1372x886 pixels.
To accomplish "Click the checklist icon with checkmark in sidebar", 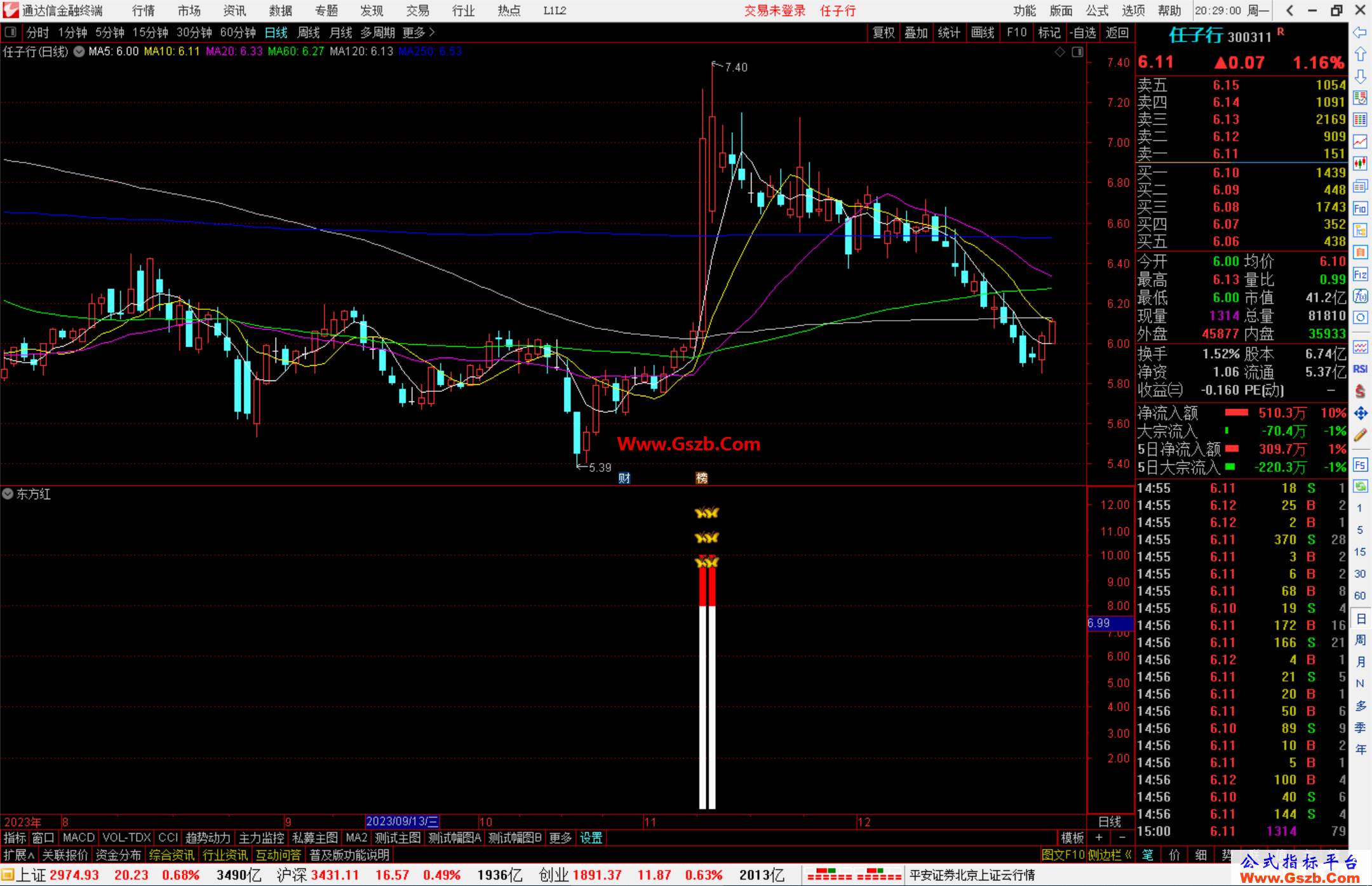I will 1360,98.
